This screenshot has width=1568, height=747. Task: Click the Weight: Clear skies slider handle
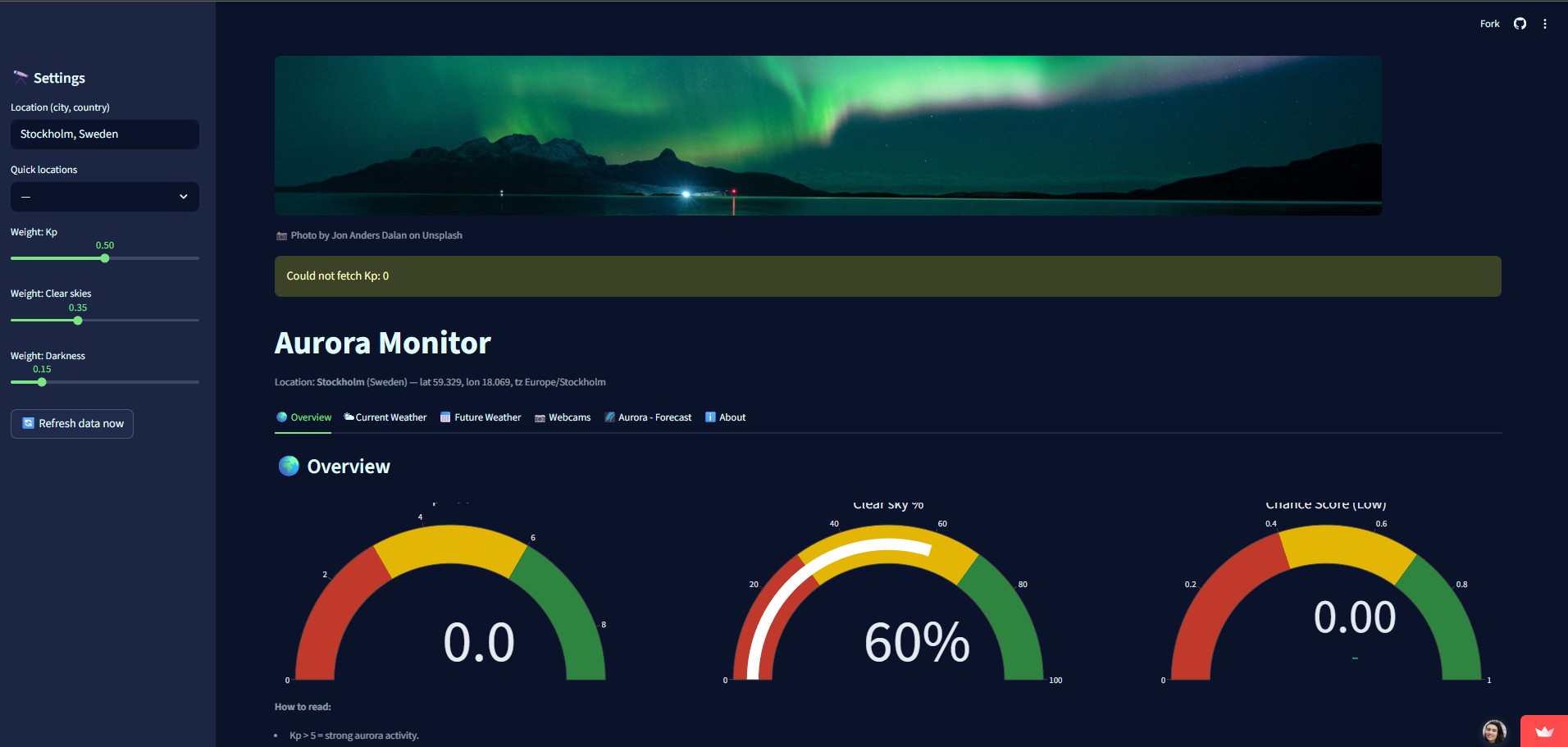coord(78,321)
